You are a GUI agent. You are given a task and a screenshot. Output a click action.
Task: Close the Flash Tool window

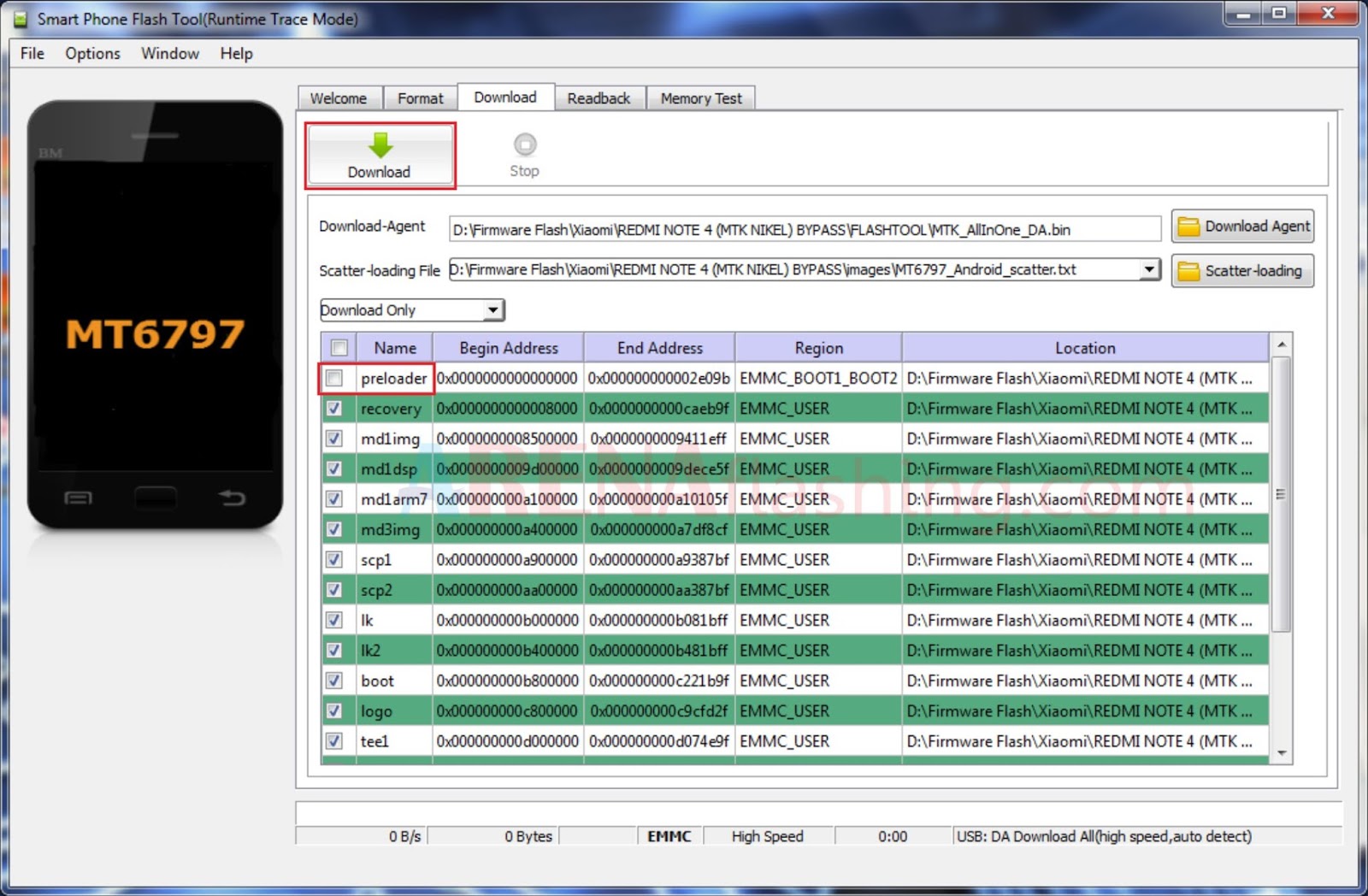[1328, 13]
